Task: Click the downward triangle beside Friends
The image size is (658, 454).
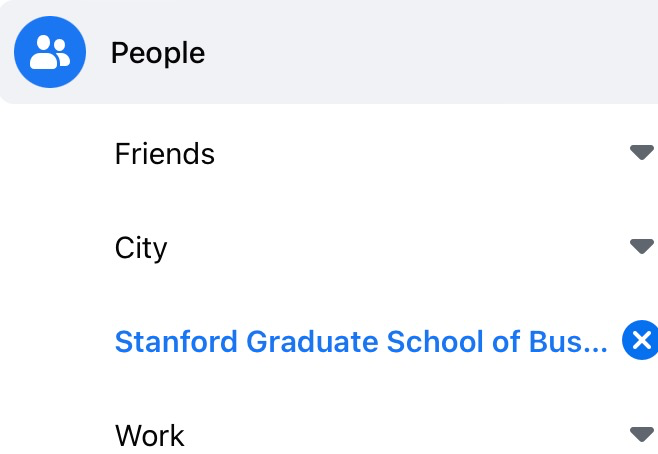Action: pyautogui.click(x=641, y=152)
